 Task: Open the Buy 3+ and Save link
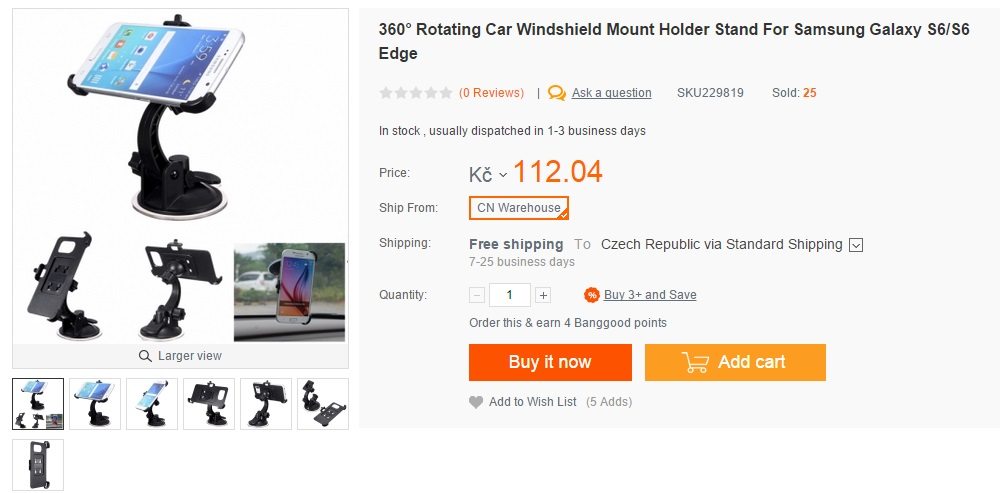point(650,295)
